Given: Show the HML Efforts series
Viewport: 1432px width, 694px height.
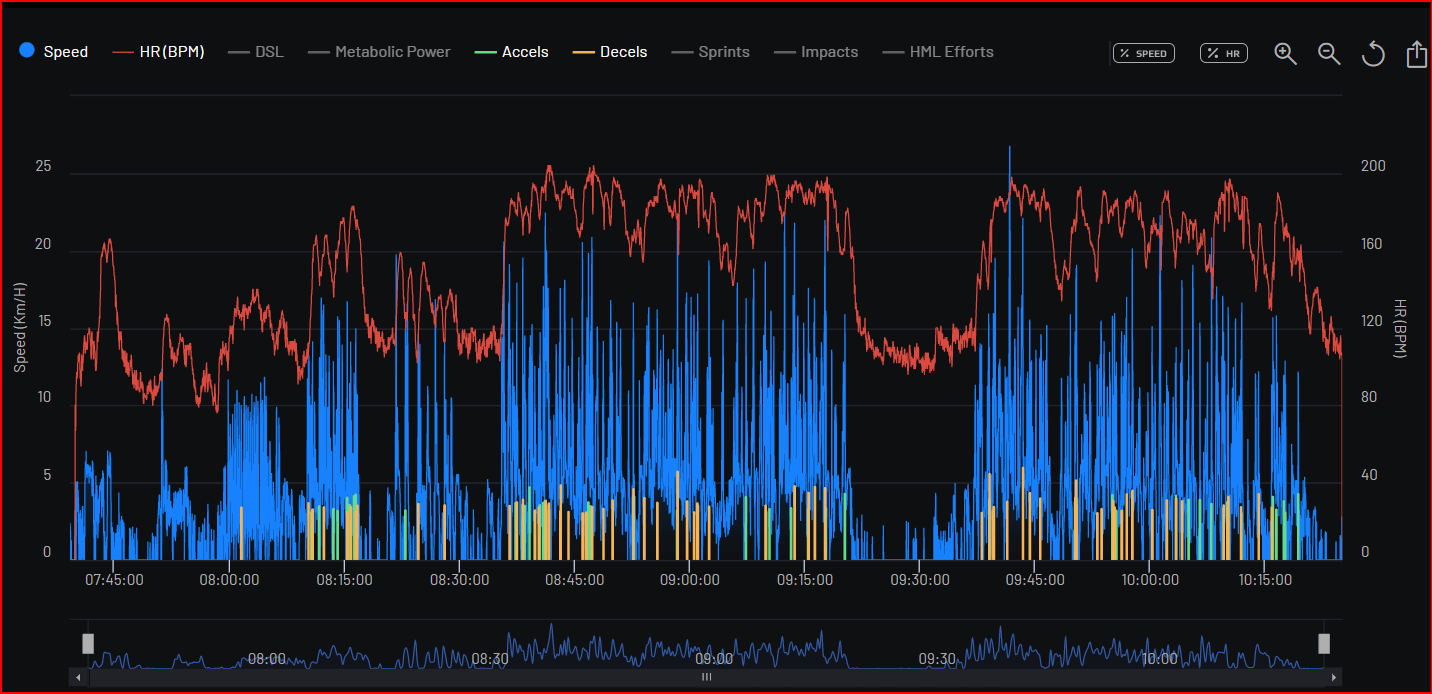Looking at the screenshot, I should (x=938, y=52).
